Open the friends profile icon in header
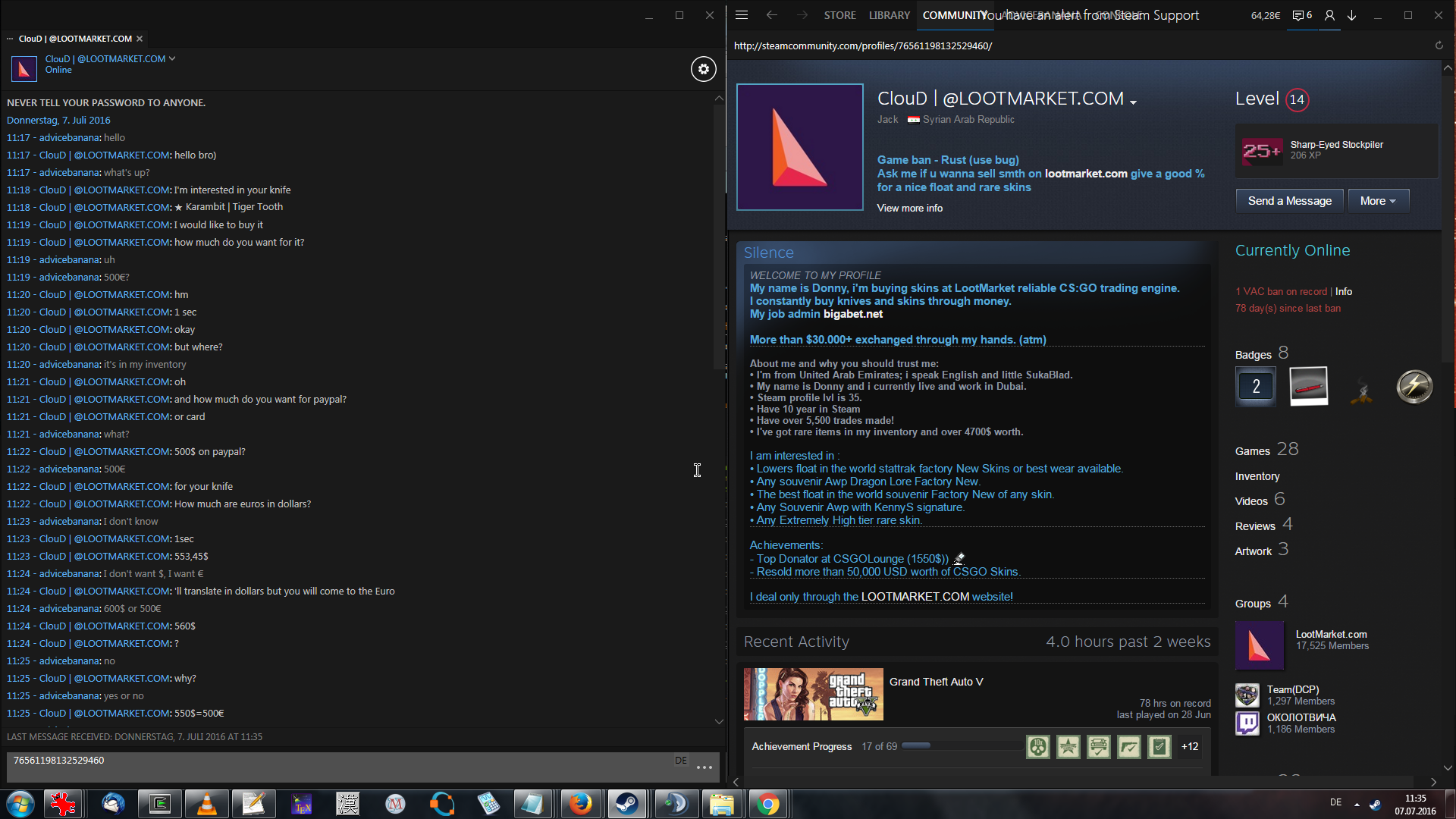Image resolution: width=1456 pixels, height=819 pixels. 1329,15
